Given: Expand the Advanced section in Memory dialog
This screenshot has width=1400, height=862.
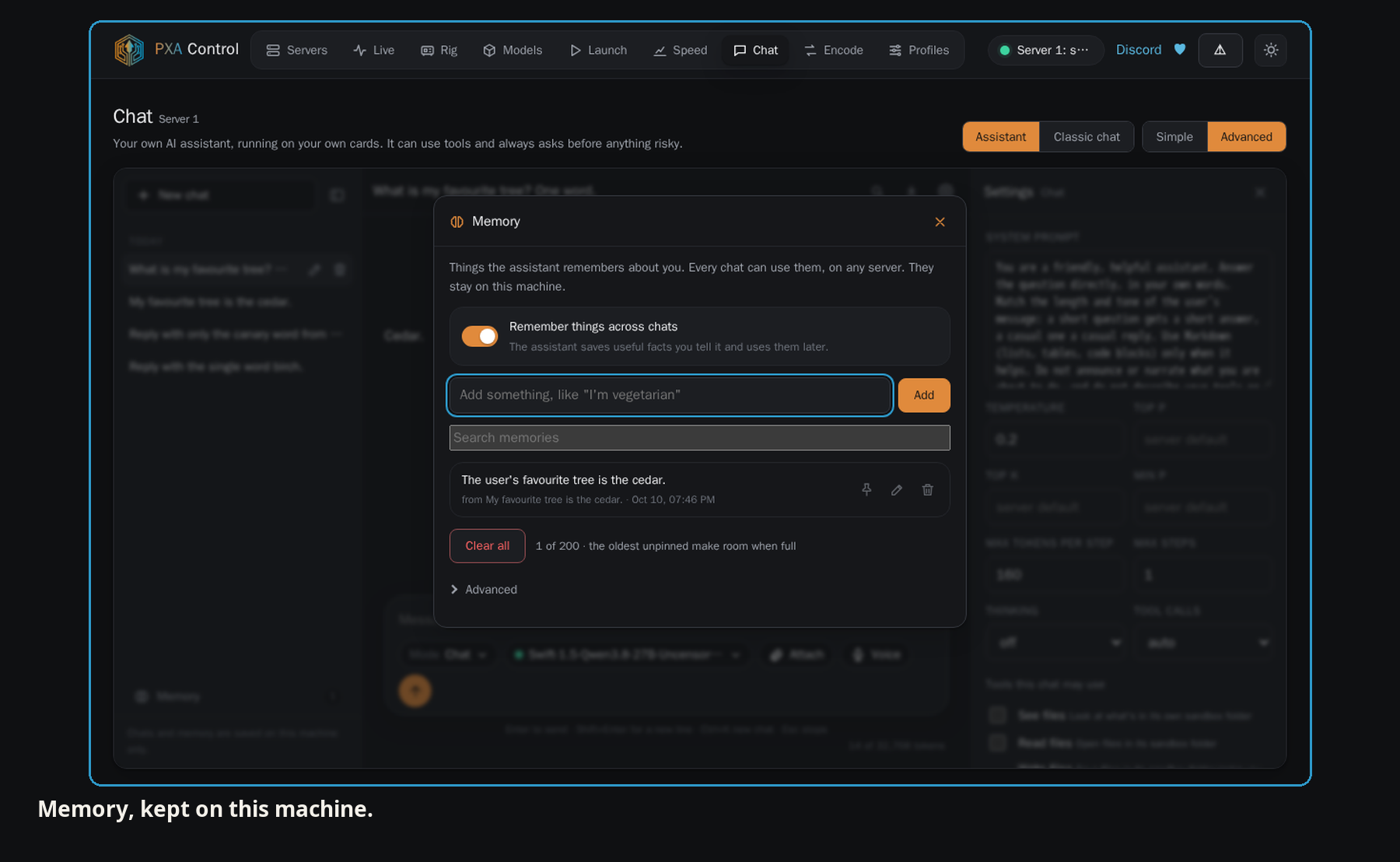Looking at the screenshot, I should [484, 590].
